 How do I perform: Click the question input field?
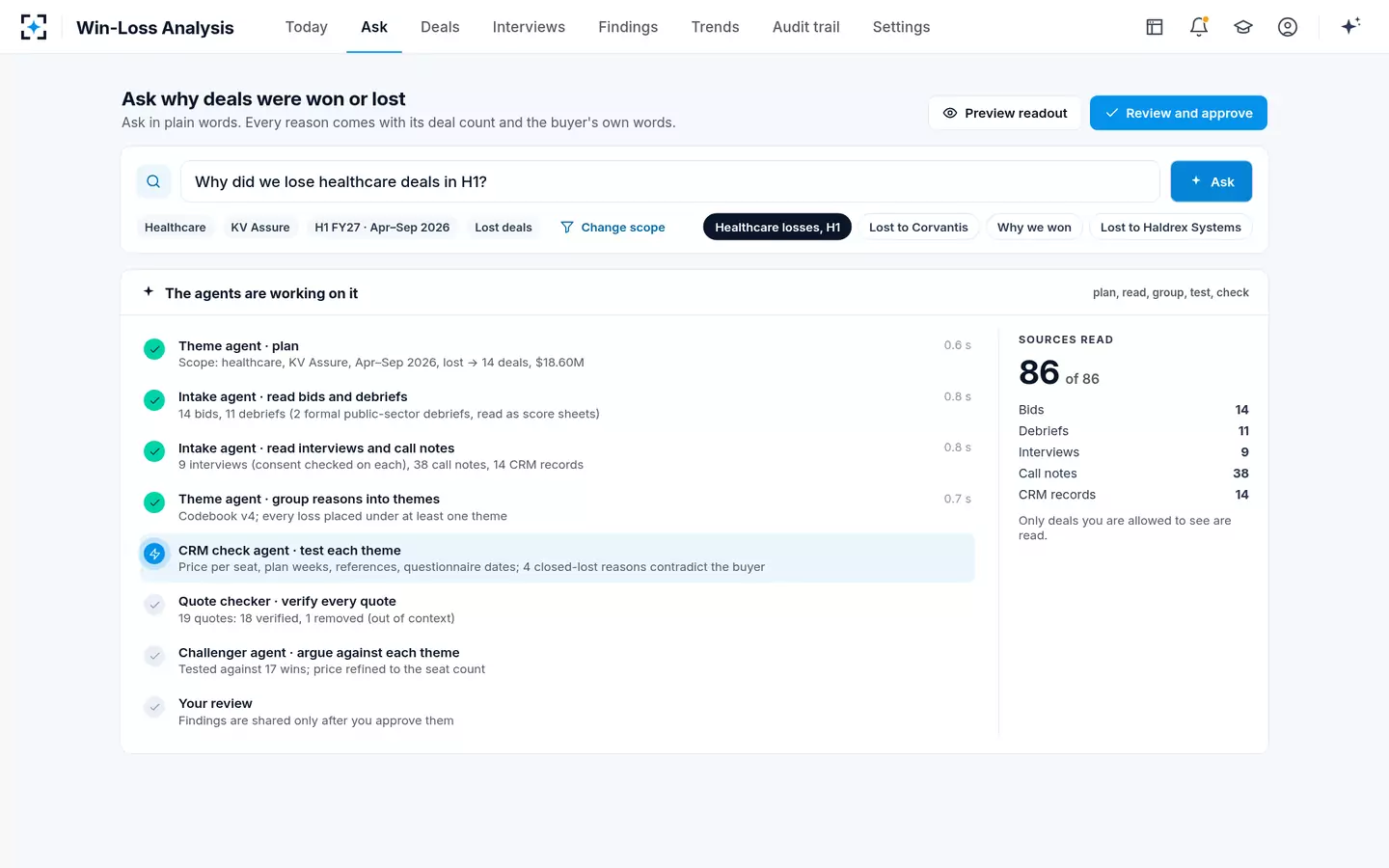point(669,181)
